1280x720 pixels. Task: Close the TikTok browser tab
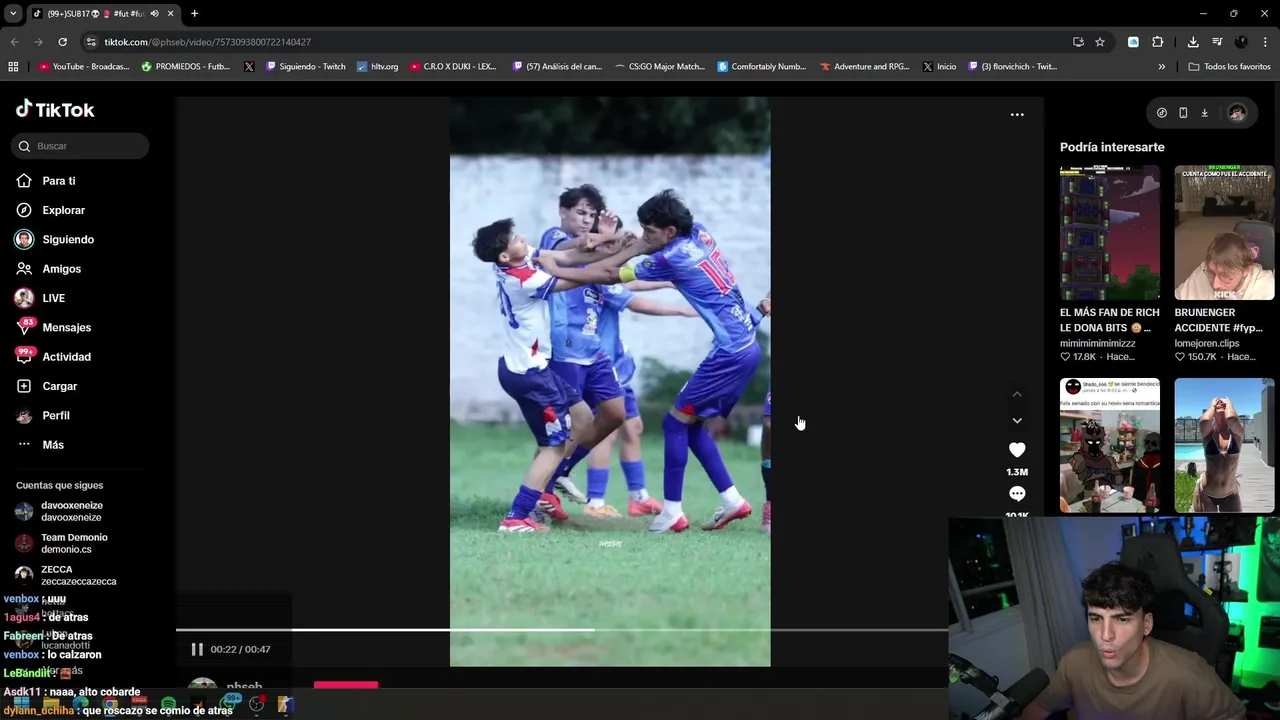click(x=170, y=14)
